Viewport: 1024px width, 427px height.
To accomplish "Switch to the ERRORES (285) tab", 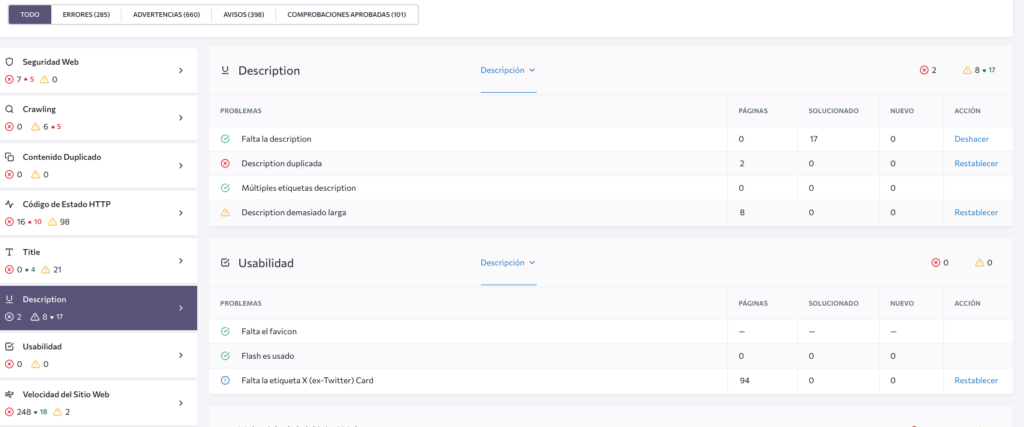I will 86,14.
